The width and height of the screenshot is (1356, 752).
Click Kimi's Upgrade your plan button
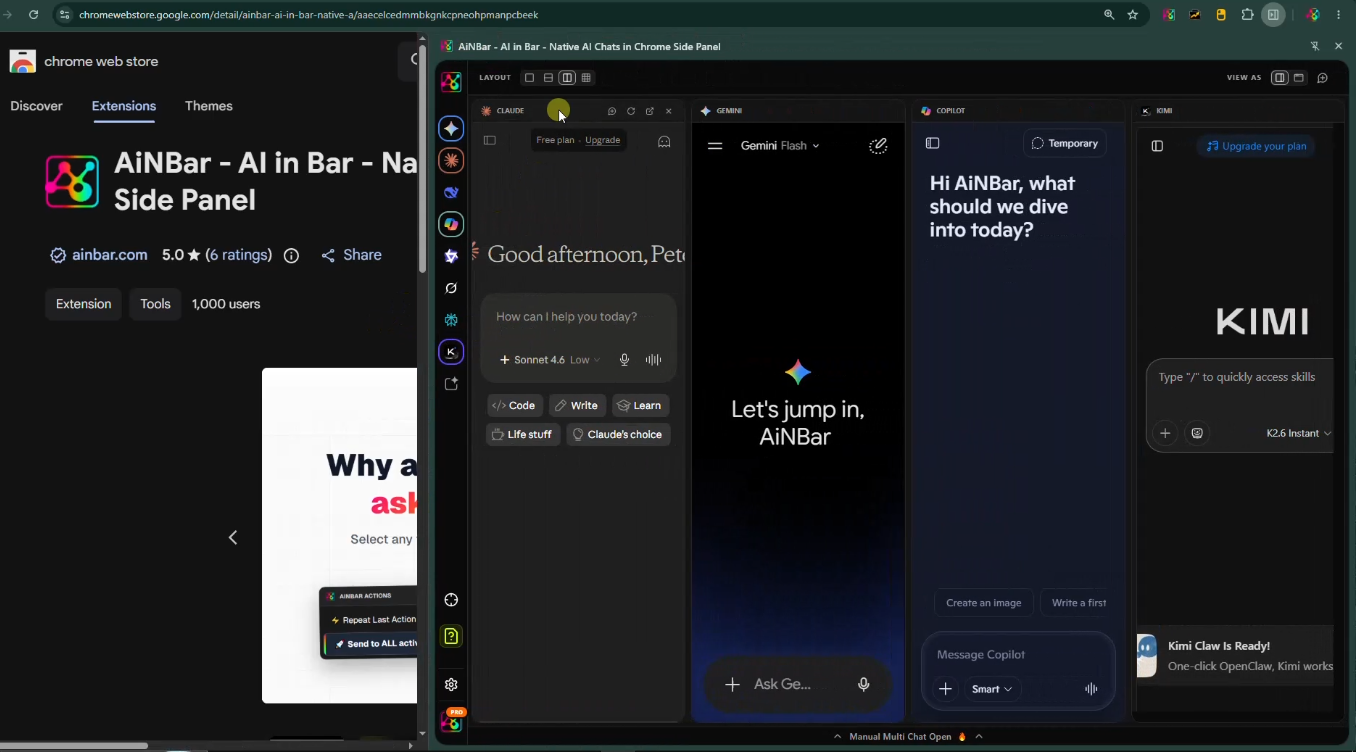pos(1256,146)
